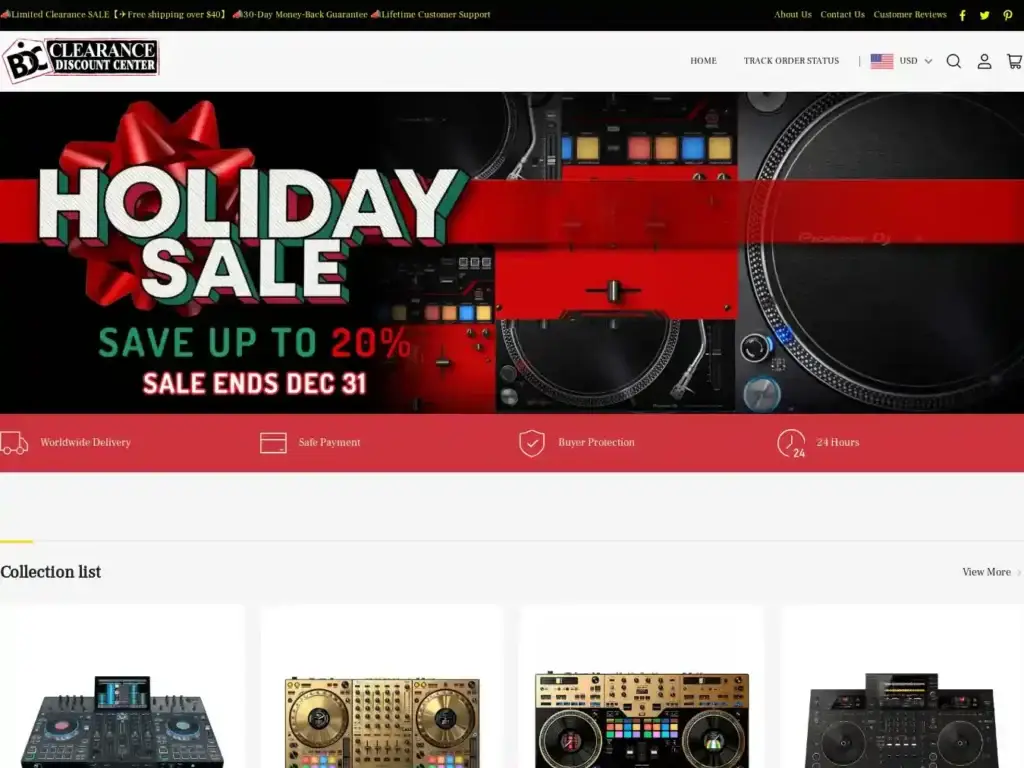The width and height of the screenshot is (1024, 768).
Task: Open the Customer Reviews link
Action: click(910, 14)
